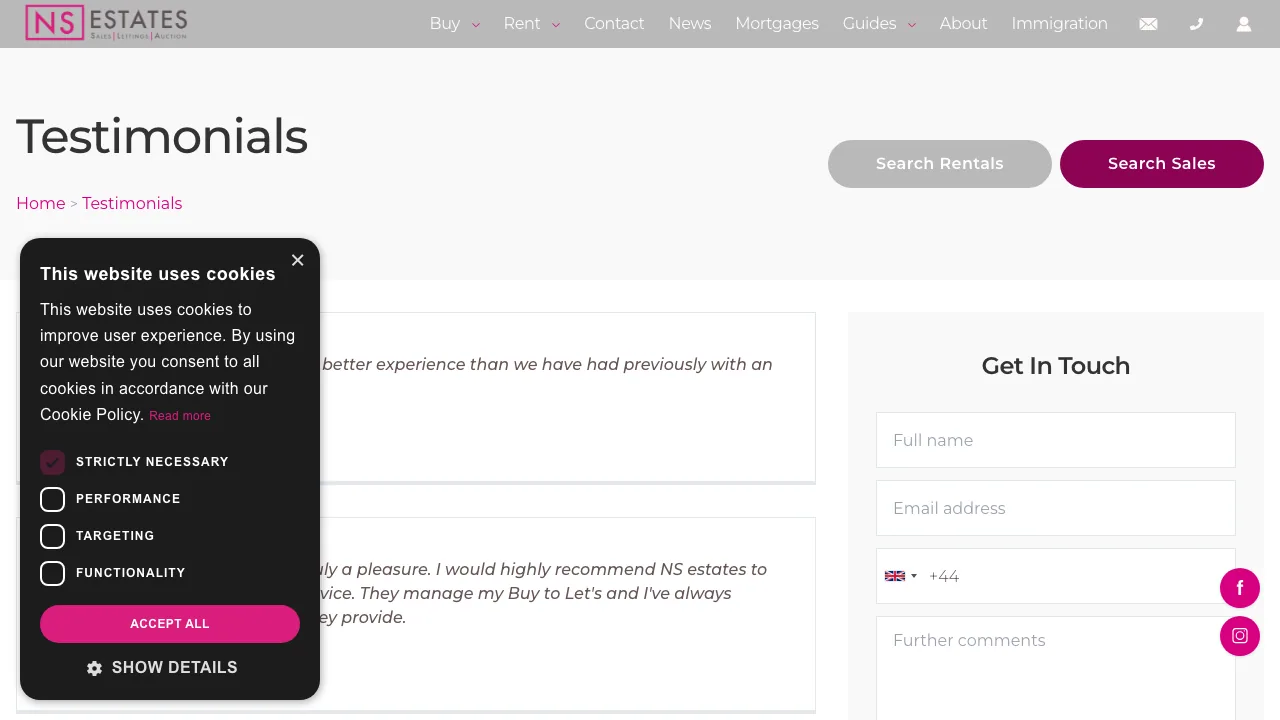The image size is (1280, 720).
Task: Select Mortgages in the navigation menu
Action: pos(777,23)
